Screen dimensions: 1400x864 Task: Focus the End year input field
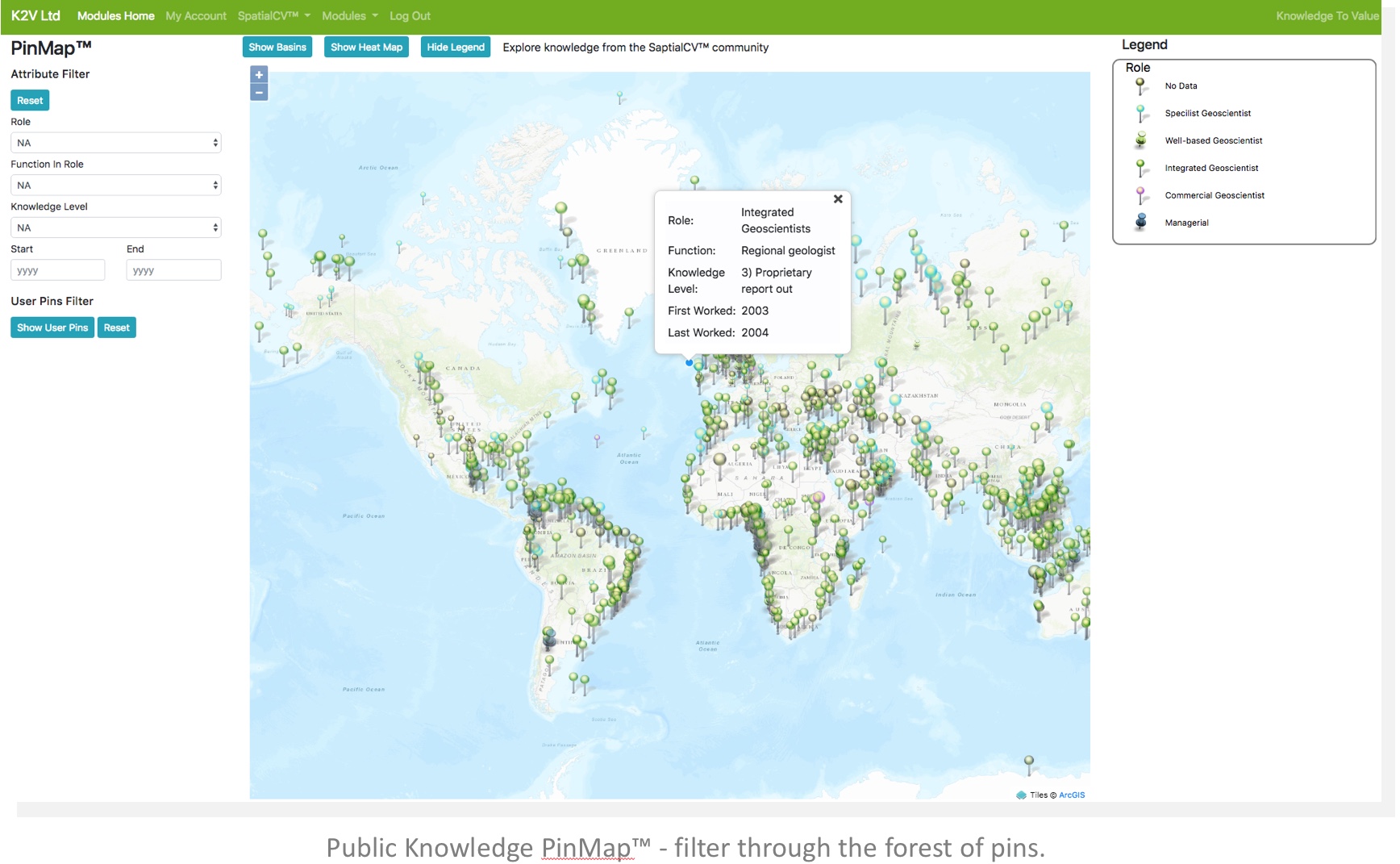click(173, 270)
